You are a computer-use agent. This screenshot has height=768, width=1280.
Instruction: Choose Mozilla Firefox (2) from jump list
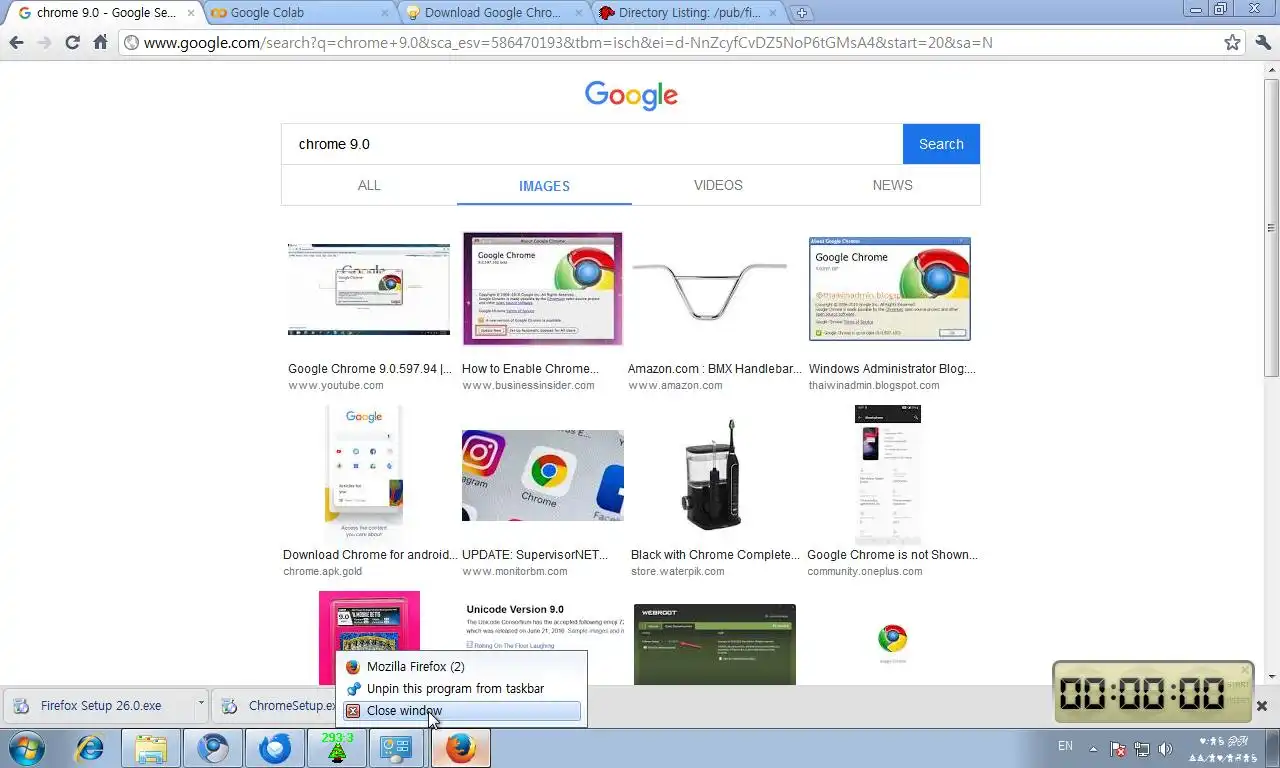click(461, 666)
